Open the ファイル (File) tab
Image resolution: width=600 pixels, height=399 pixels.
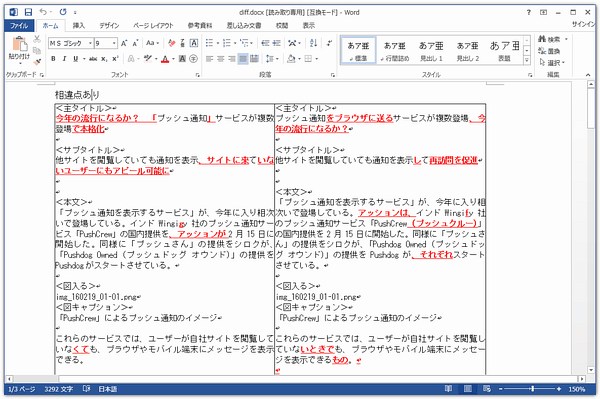coord(19,26)
